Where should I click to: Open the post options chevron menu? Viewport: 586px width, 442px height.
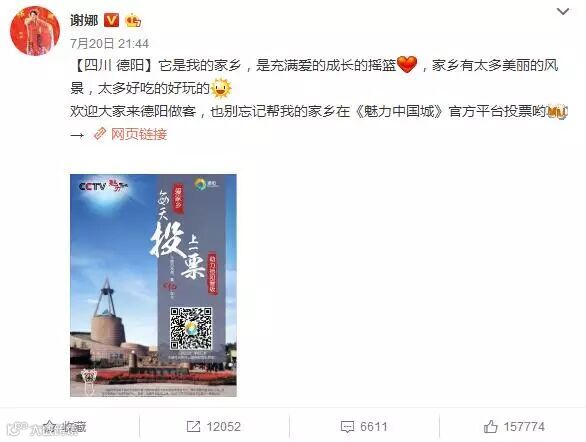coord(563,12)
